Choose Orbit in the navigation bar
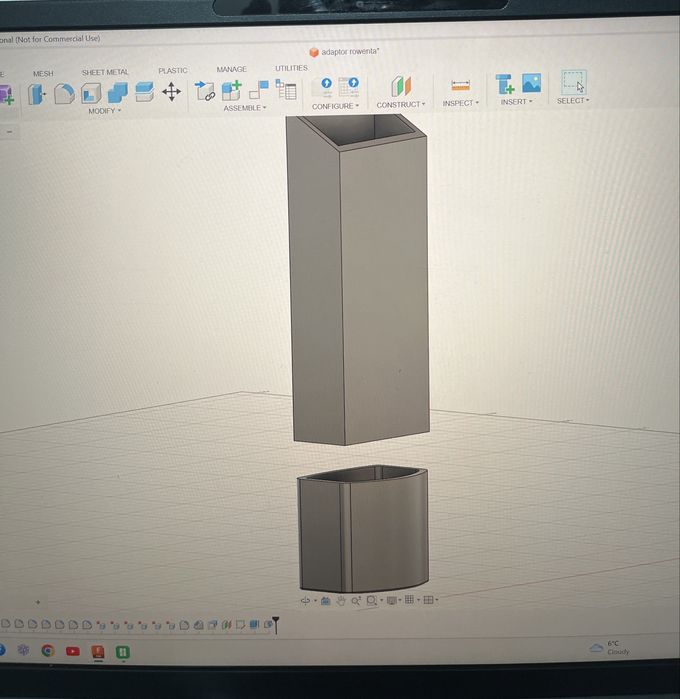The image size is (680, 699). pos(305,601)
